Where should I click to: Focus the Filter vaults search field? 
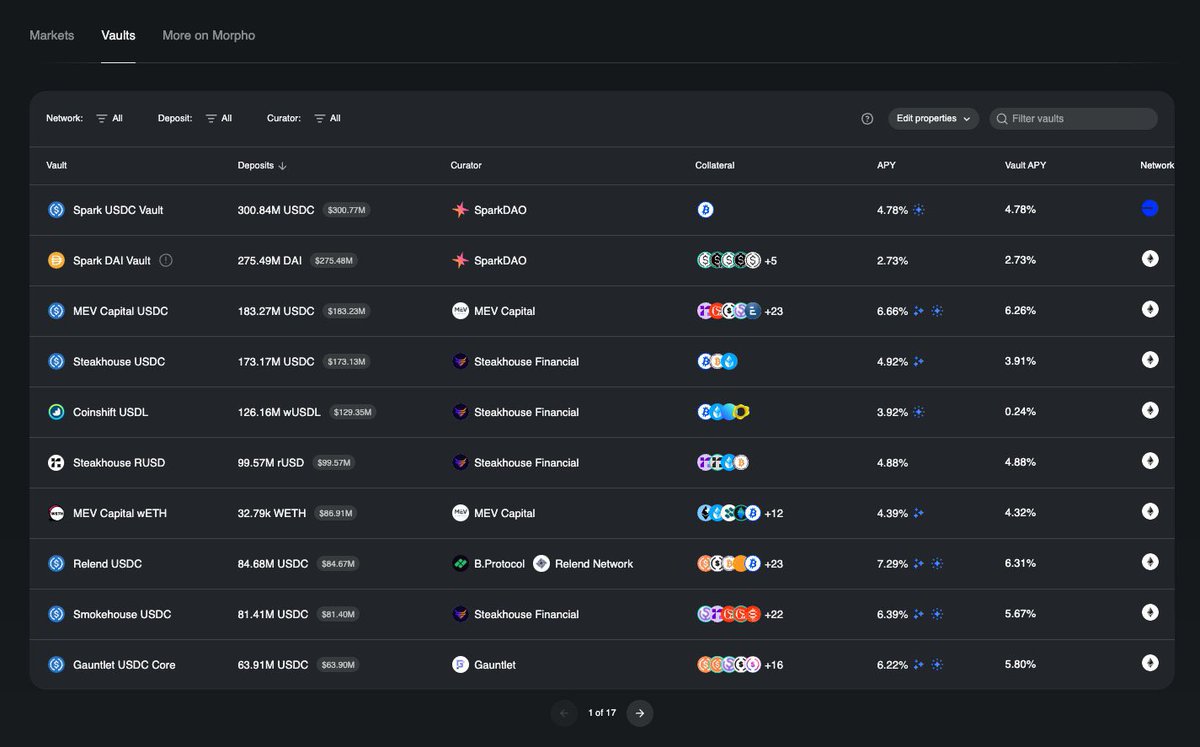click(x=1073, y=118)
